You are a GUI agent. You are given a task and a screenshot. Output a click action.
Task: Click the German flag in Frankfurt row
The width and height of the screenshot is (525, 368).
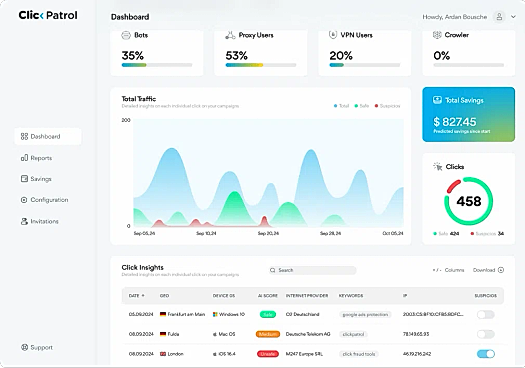click(163, 314)
